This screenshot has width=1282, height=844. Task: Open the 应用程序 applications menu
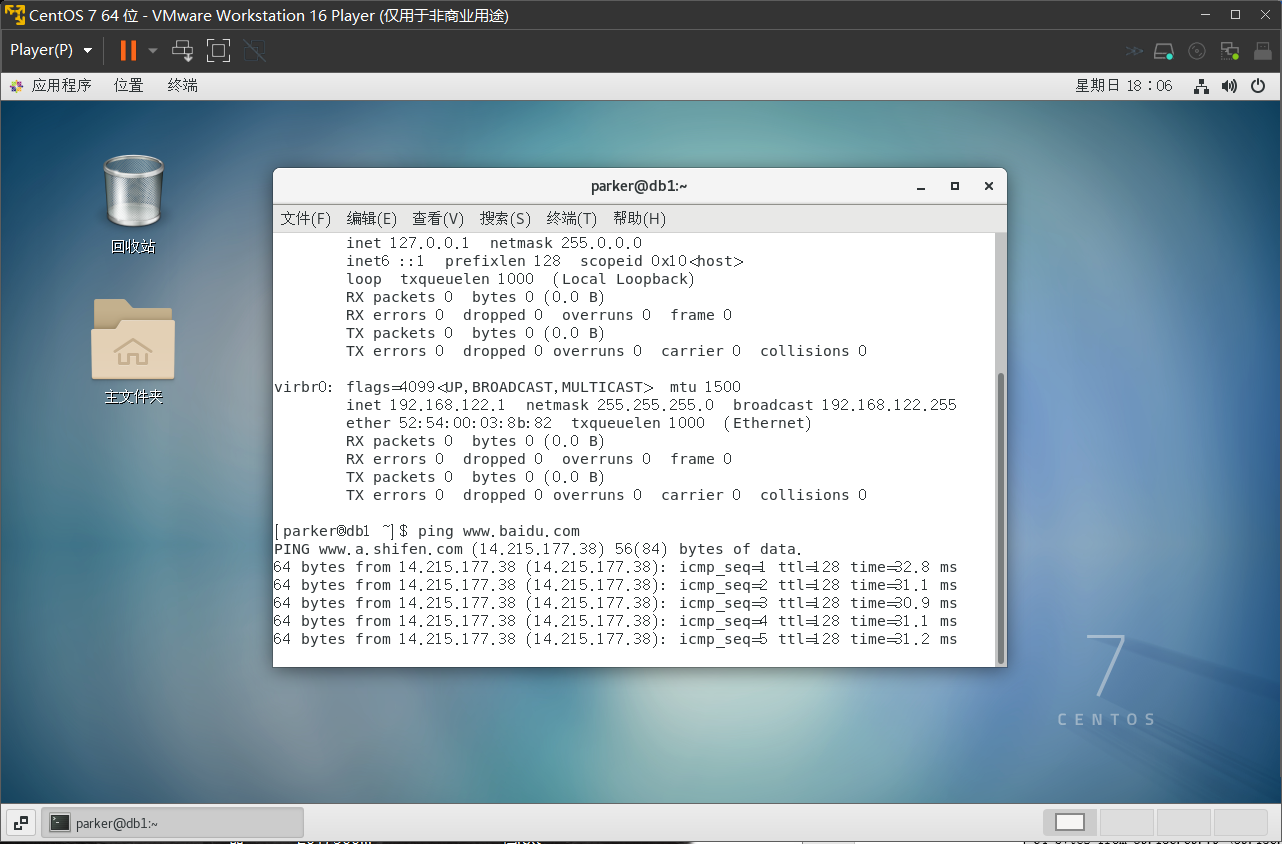point(51,86)
